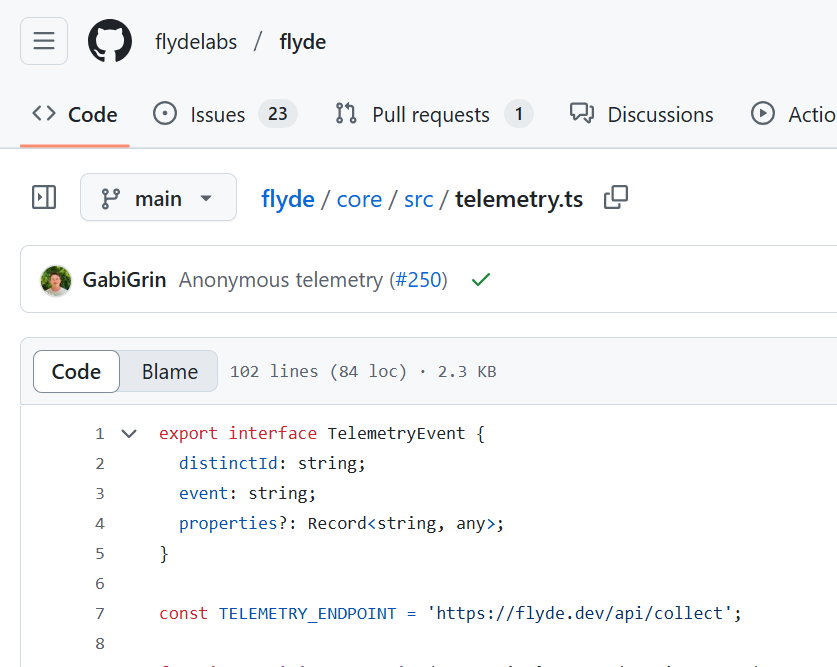
Task: Open the flydelabs organization link
Action: tap(196, 42)
